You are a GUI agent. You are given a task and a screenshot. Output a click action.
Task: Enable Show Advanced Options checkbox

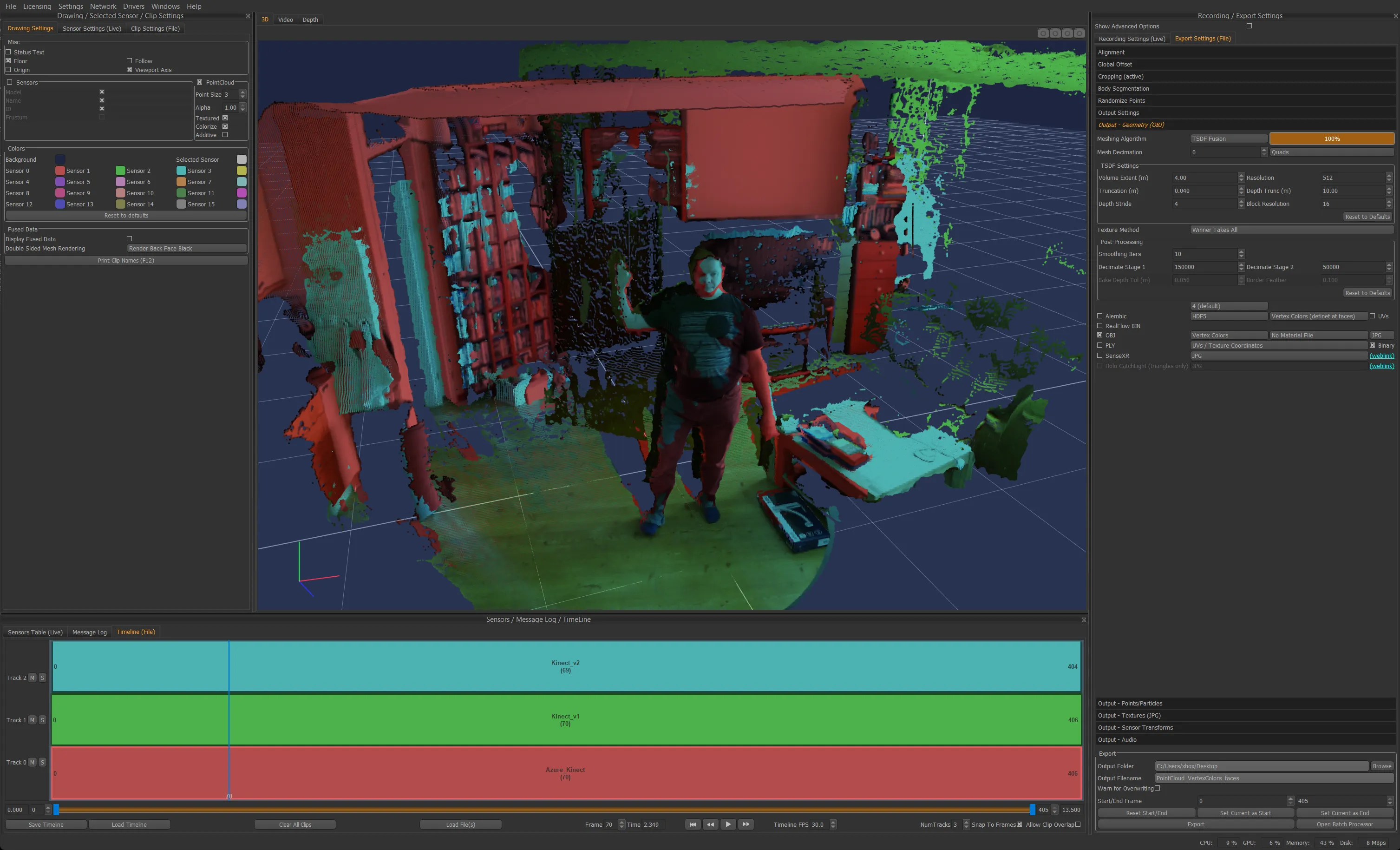tap(1249, 26)
